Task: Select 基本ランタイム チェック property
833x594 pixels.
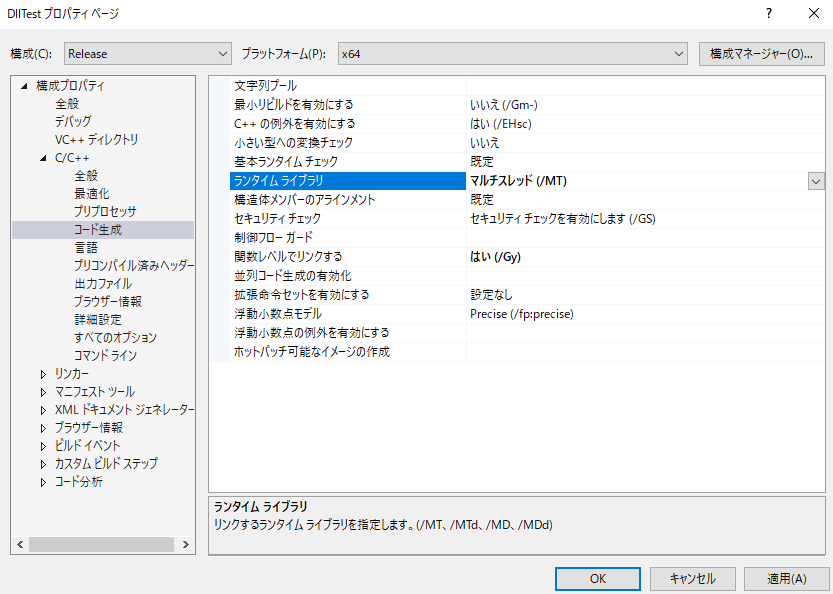Action: tap(348, 162)
